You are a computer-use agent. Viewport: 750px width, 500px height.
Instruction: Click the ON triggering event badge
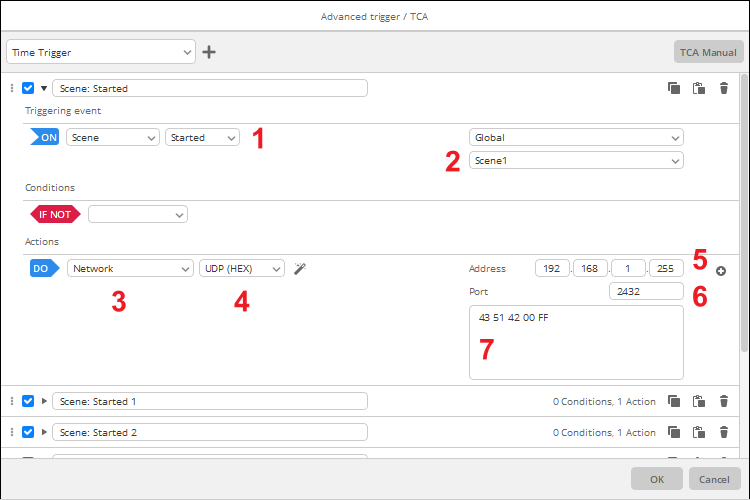click(x=44, y=137)
